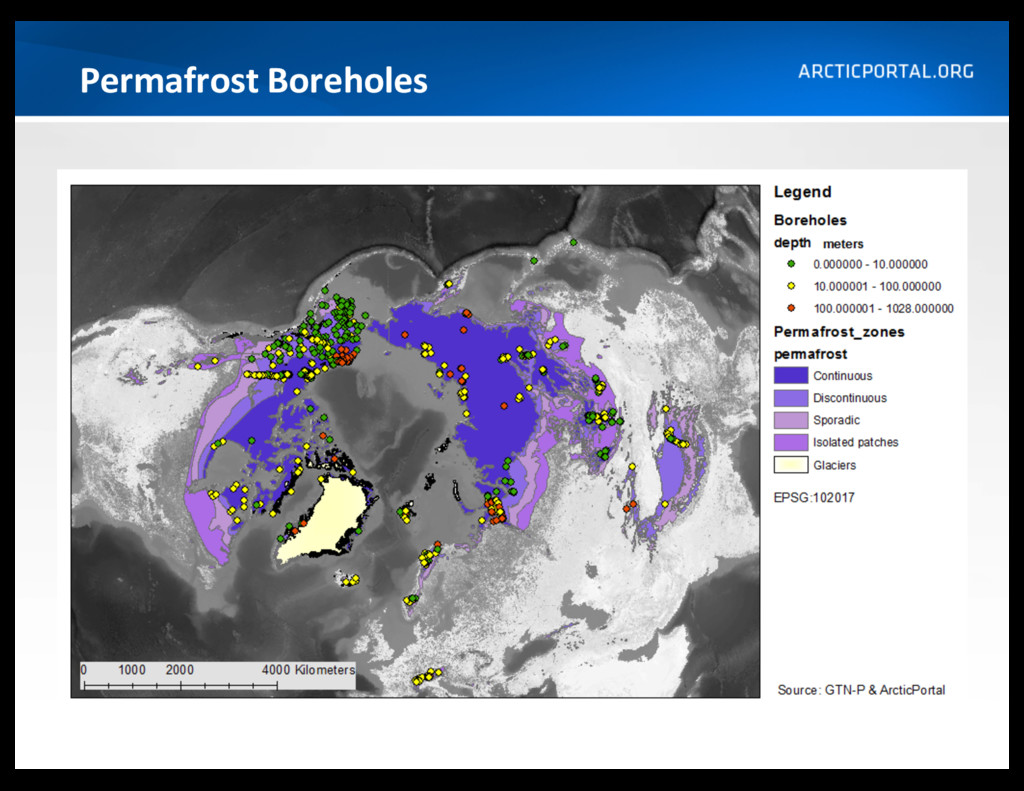Click the Permafrost_zones legend heading

[839, 332]
